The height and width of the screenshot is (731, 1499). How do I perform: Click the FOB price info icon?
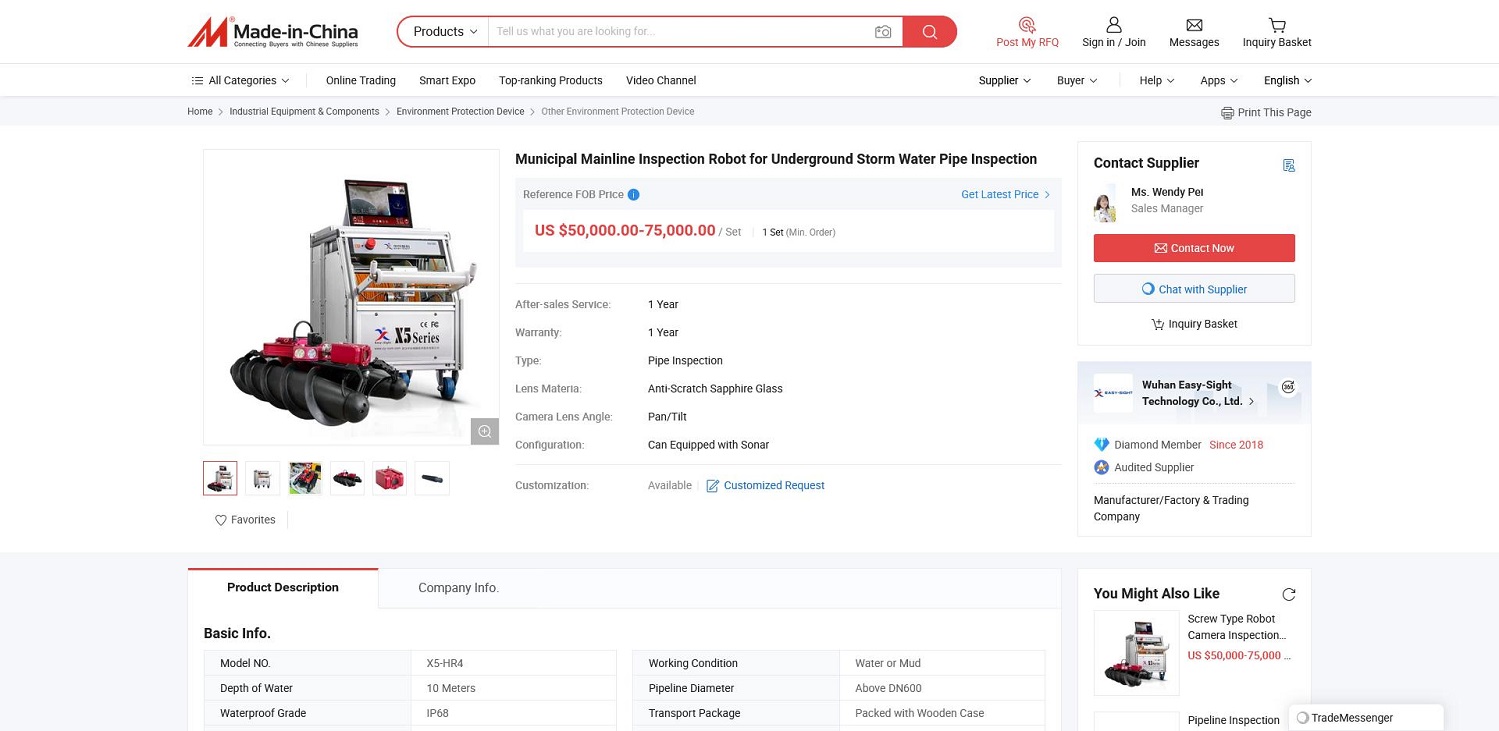pos(634,195)
